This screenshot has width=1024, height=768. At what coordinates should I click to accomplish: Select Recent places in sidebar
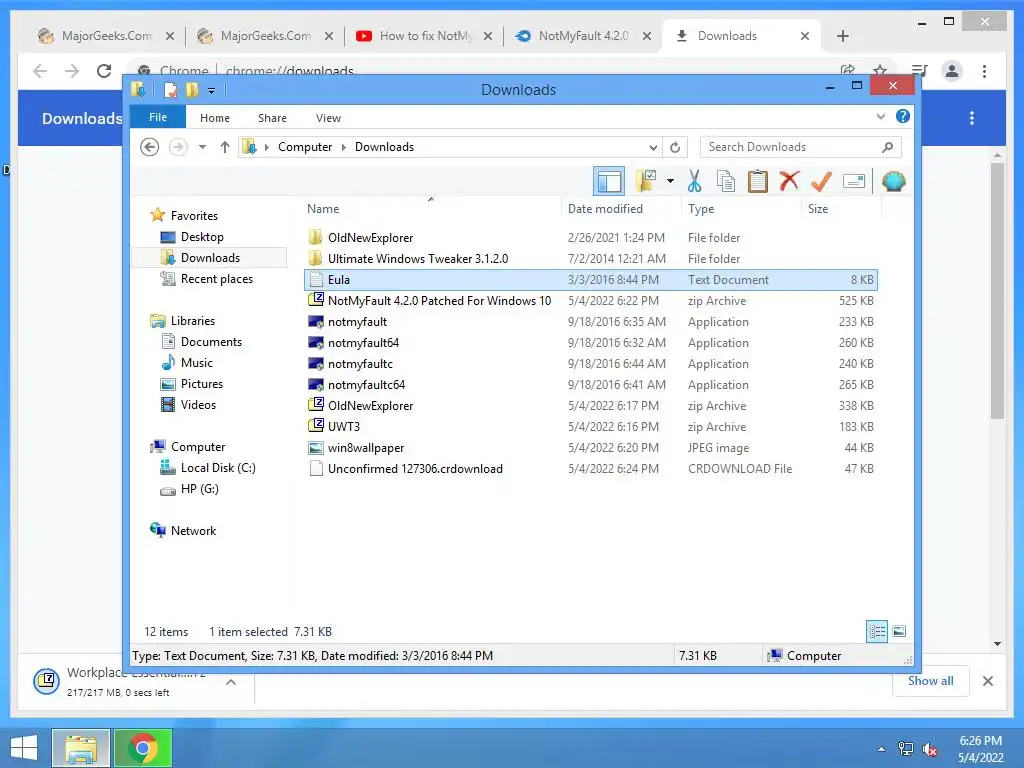click(216, 279)
